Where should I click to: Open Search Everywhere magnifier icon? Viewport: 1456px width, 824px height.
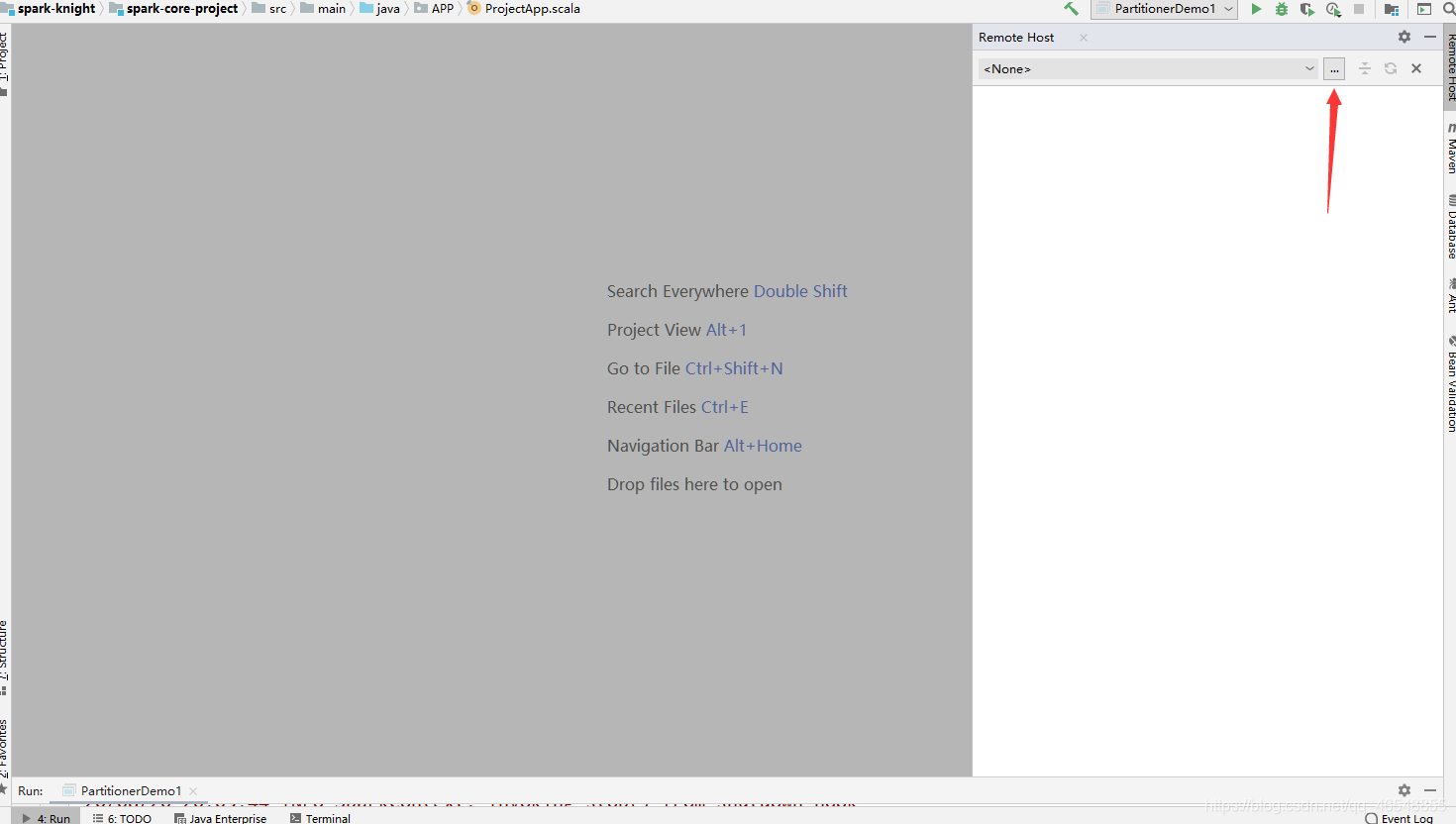tap(1448, 9)
